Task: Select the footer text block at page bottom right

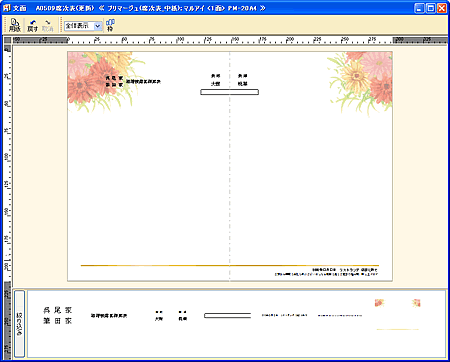Action: tap(327, 272)
